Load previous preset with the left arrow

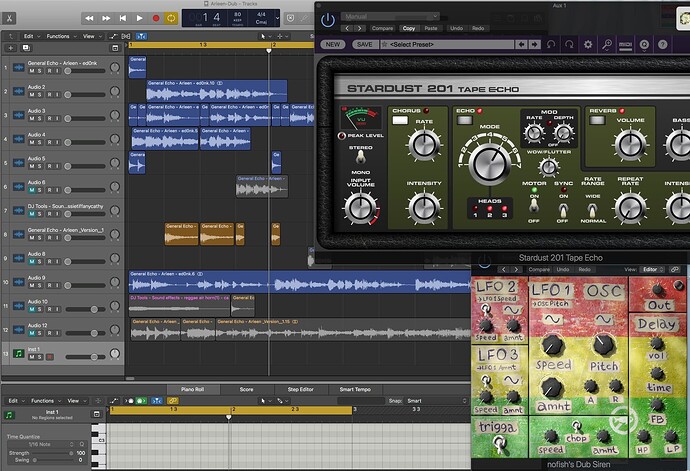coord(521,44)
